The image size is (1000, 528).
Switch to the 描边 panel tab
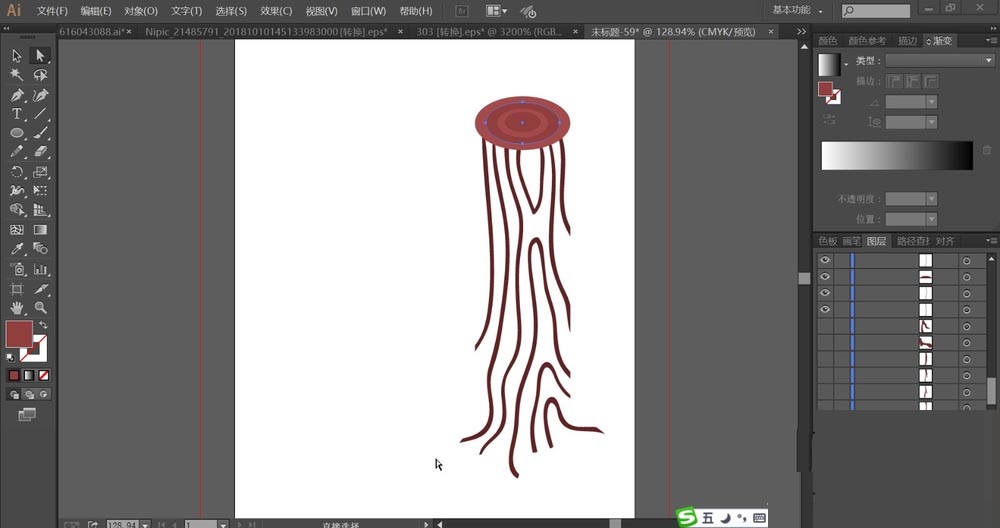(x=907, y=41)
